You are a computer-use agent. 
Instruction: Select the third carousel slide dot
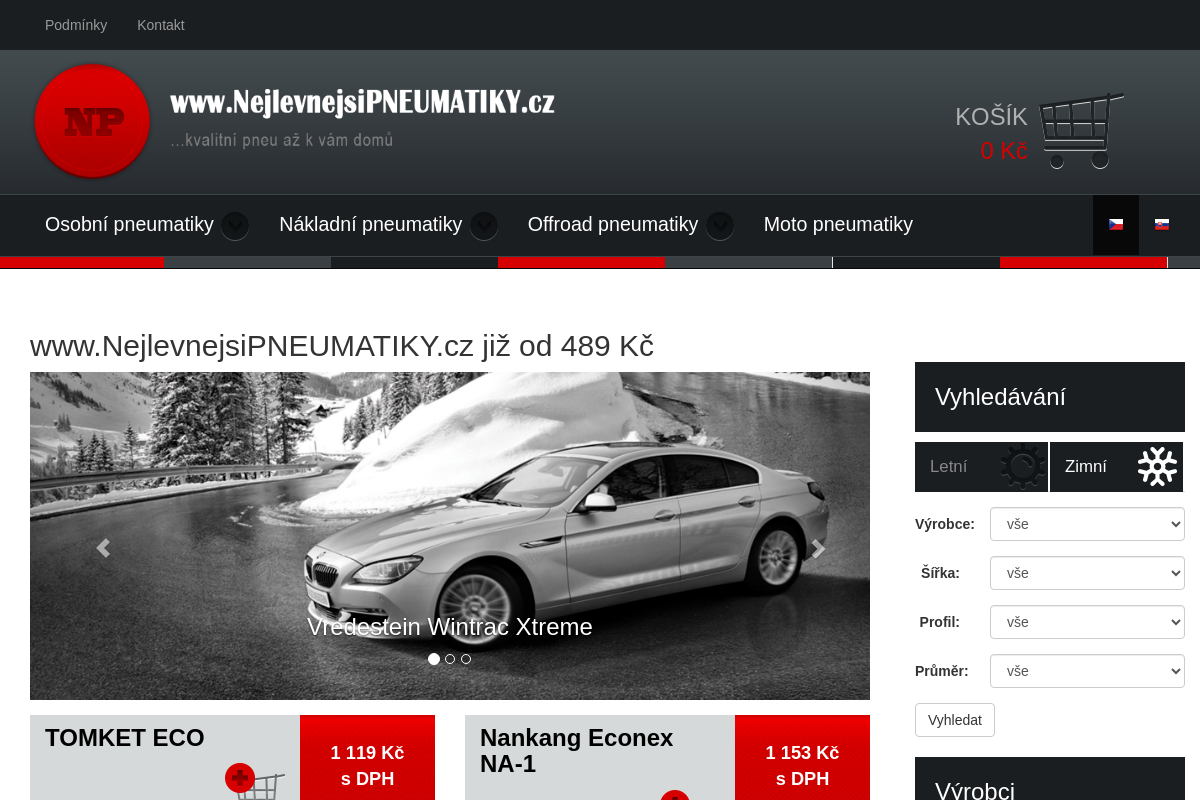click(466, 659)
